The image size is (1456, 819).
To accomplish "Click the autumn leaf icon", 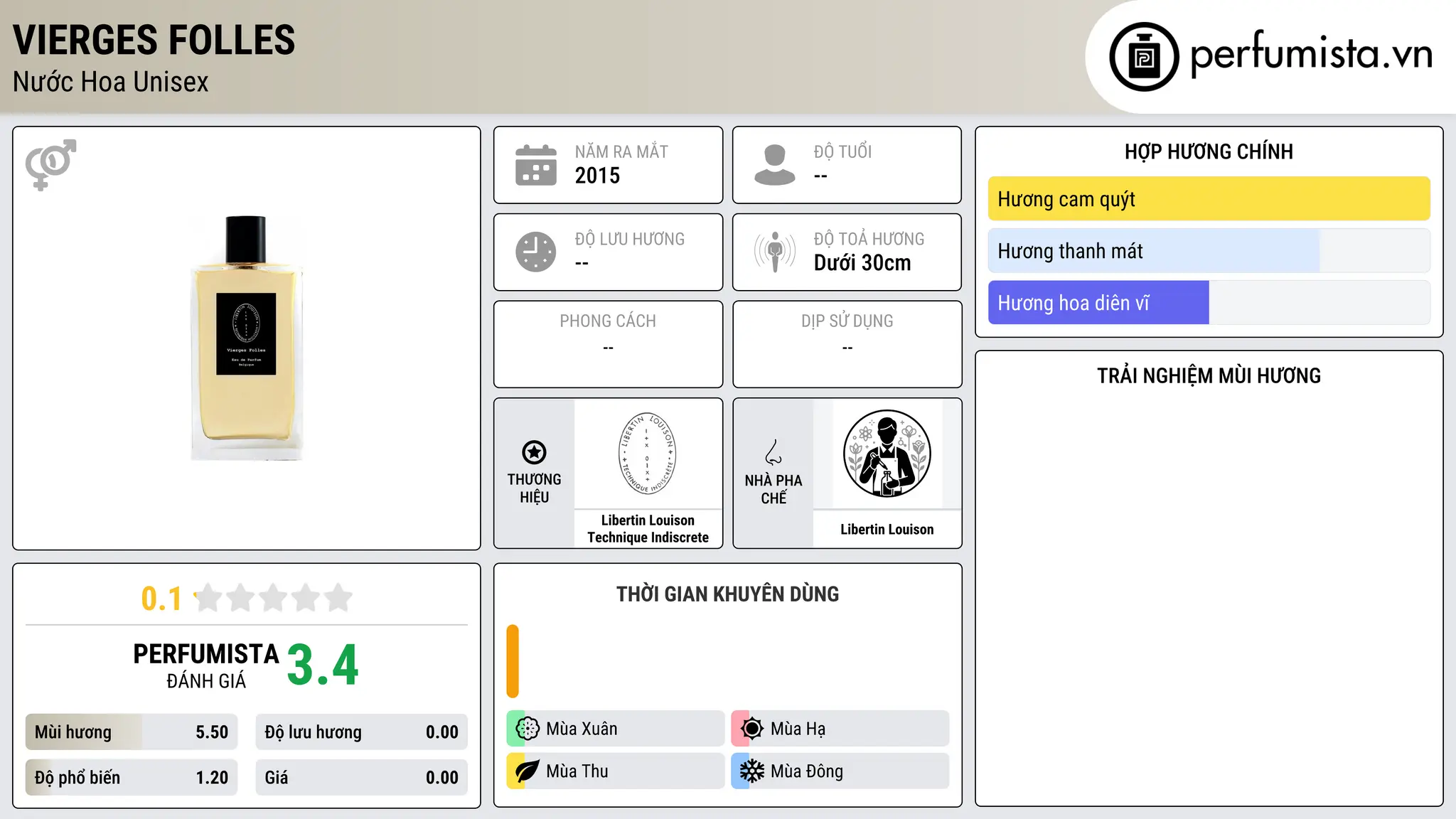I will [x=528, y=771].
